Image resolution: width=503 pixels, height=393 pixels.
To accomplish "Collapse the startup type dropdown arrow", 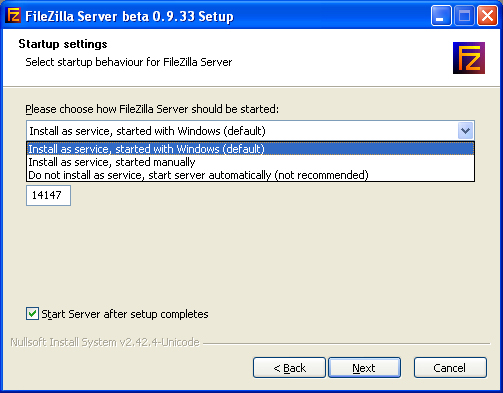I will pos(465,131).
